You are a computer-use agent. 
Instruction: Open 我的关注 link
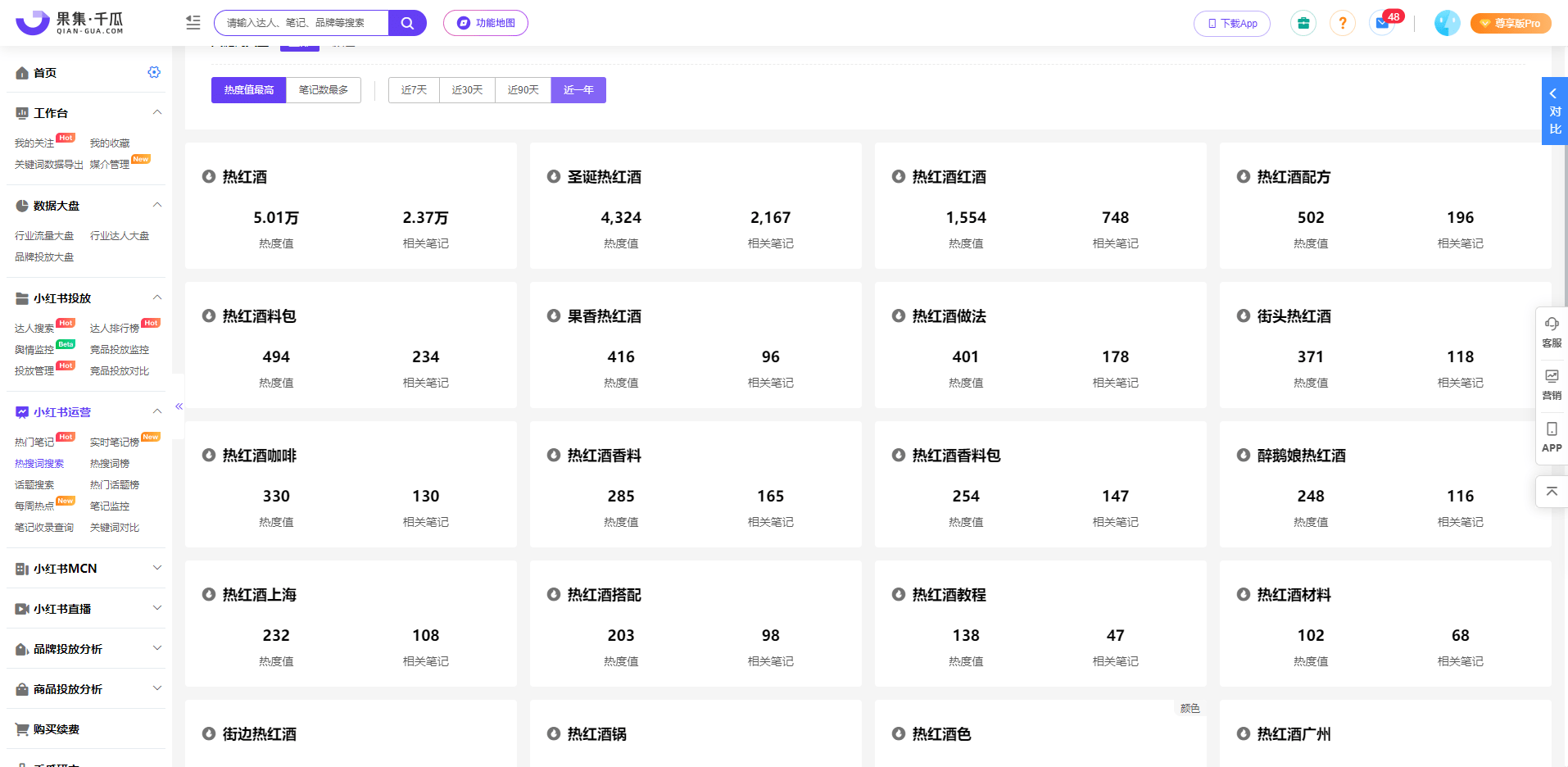(x=34, y=143)
